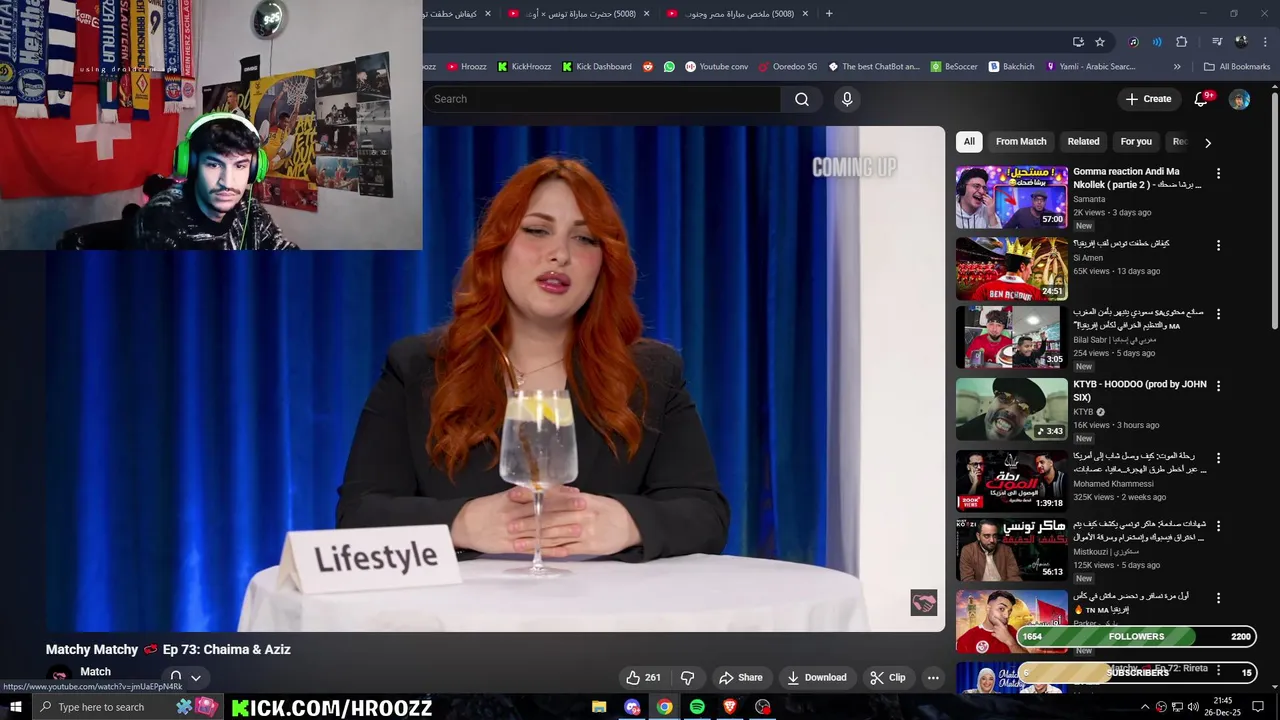The image size is (1280, 720).
Task: Click the Share button
Action: coord(741,677)
